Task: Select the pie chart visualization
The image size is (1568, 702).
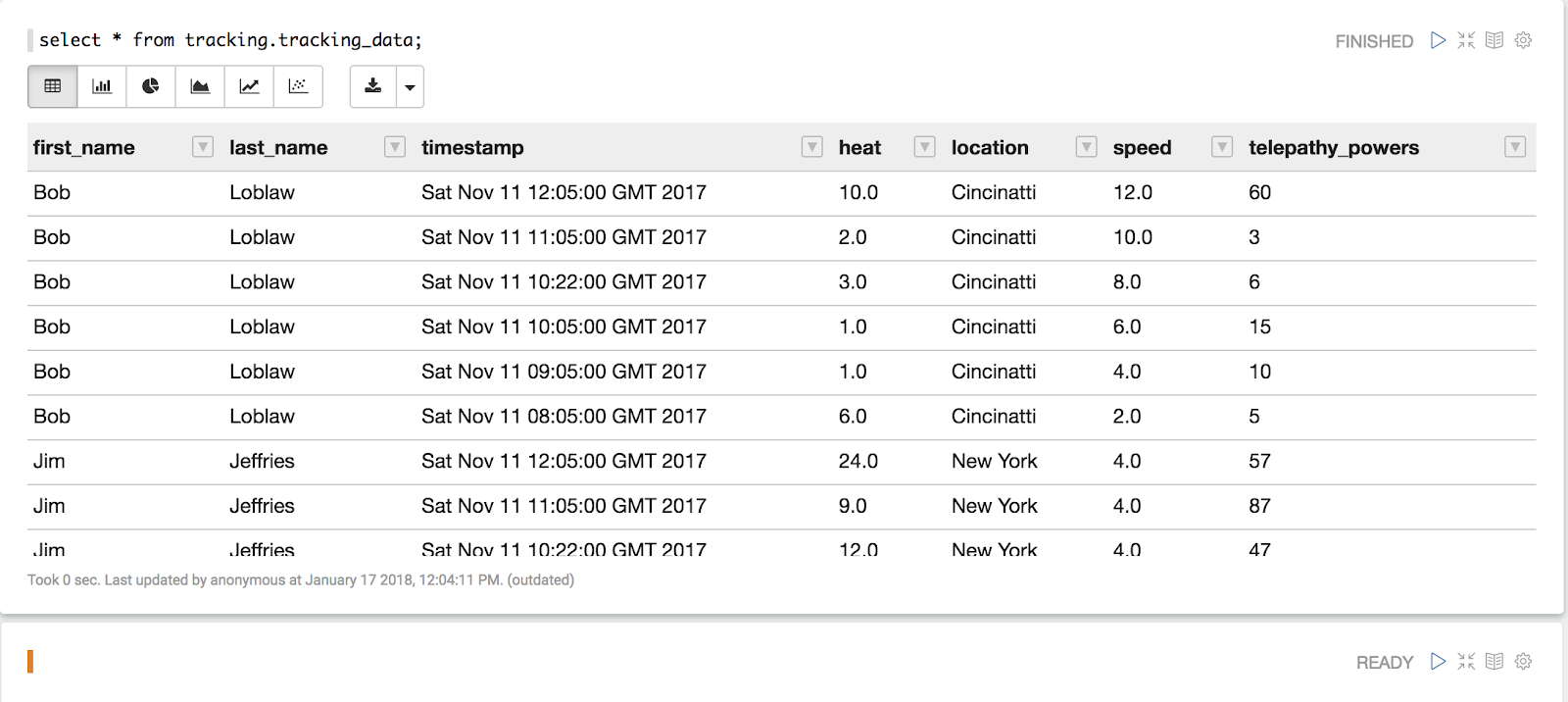Action: click(x=151, y=86)
